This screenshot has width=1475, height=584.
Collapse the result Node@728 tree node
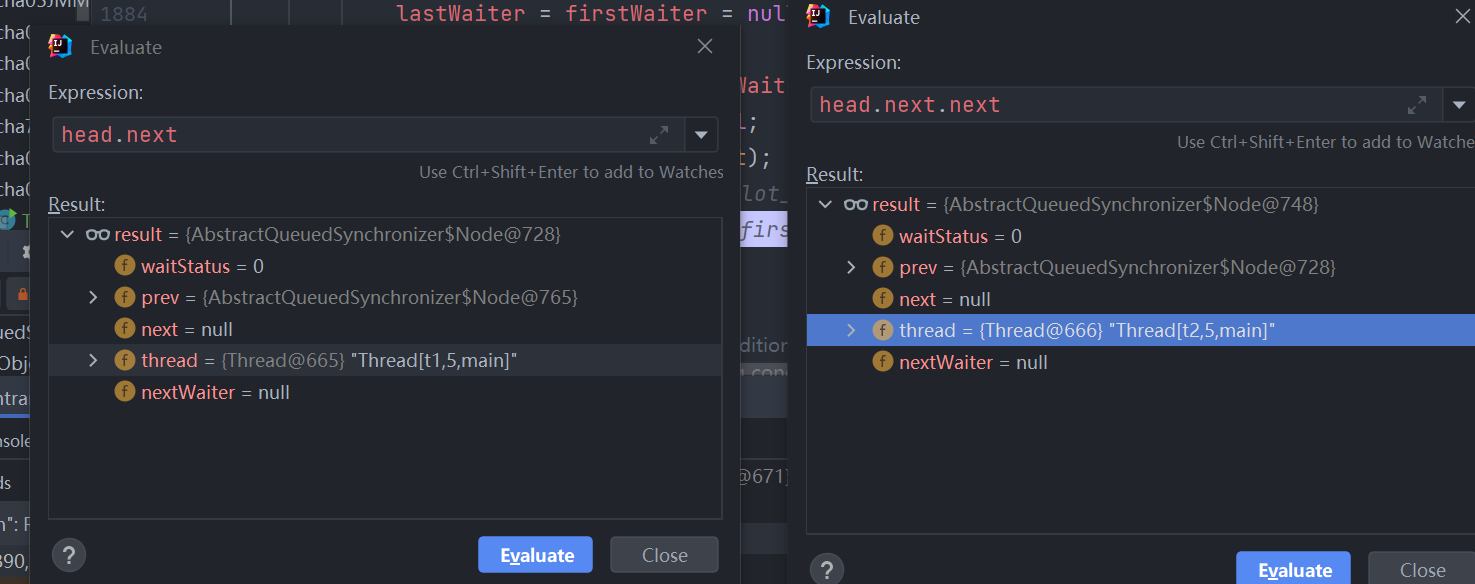(68, 235)
